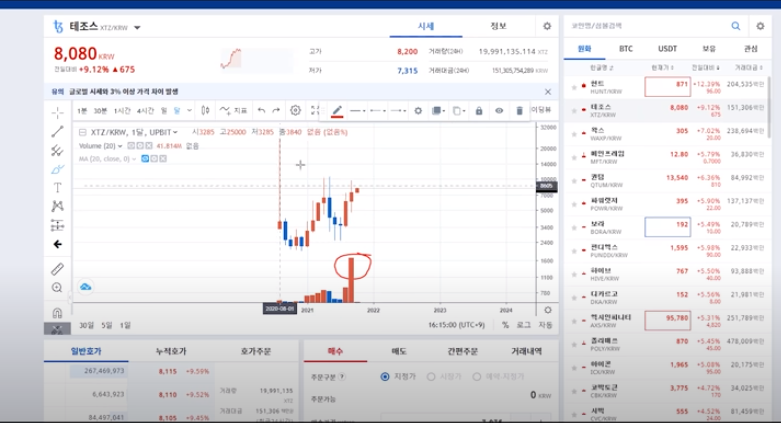Switch to the 보유 holdings tab
This screenshot has width=781, height=423.
pyautogui.click(x=709, y=49)
